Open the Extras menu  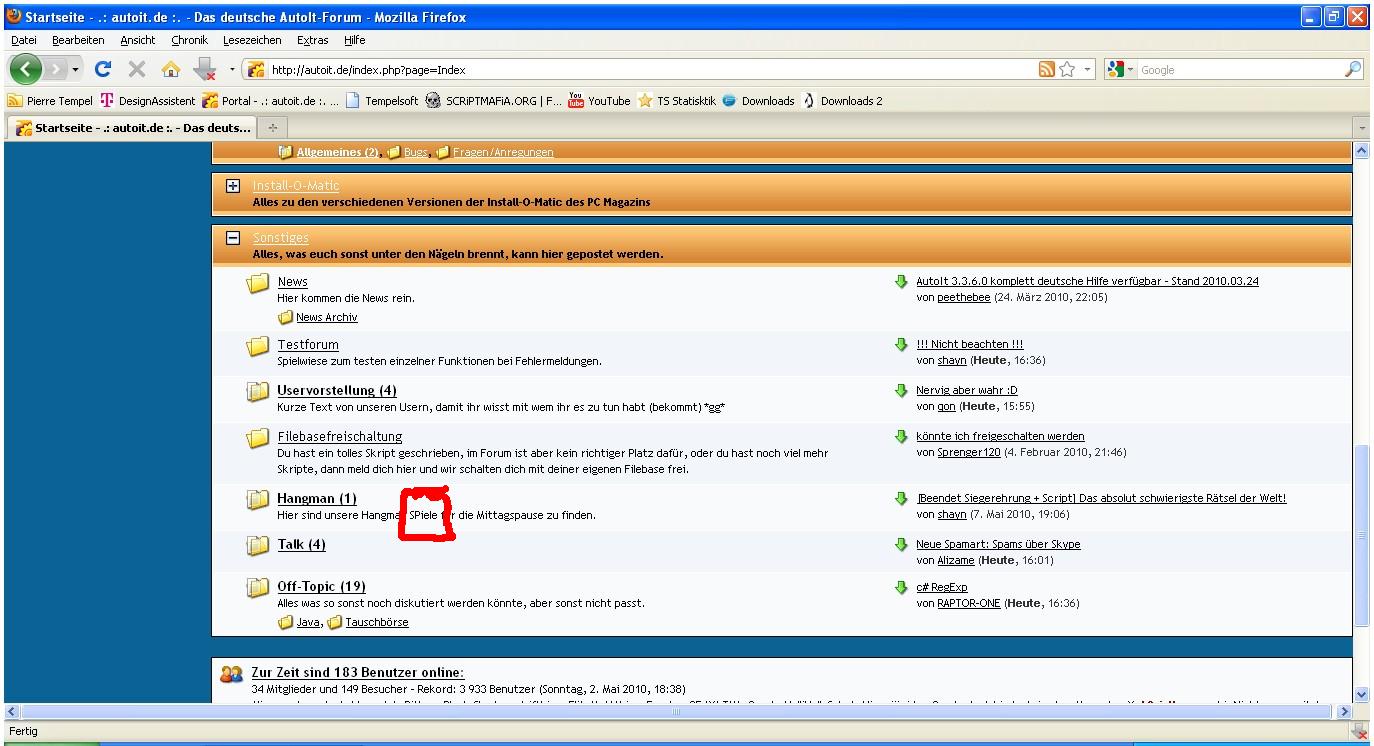312,40
